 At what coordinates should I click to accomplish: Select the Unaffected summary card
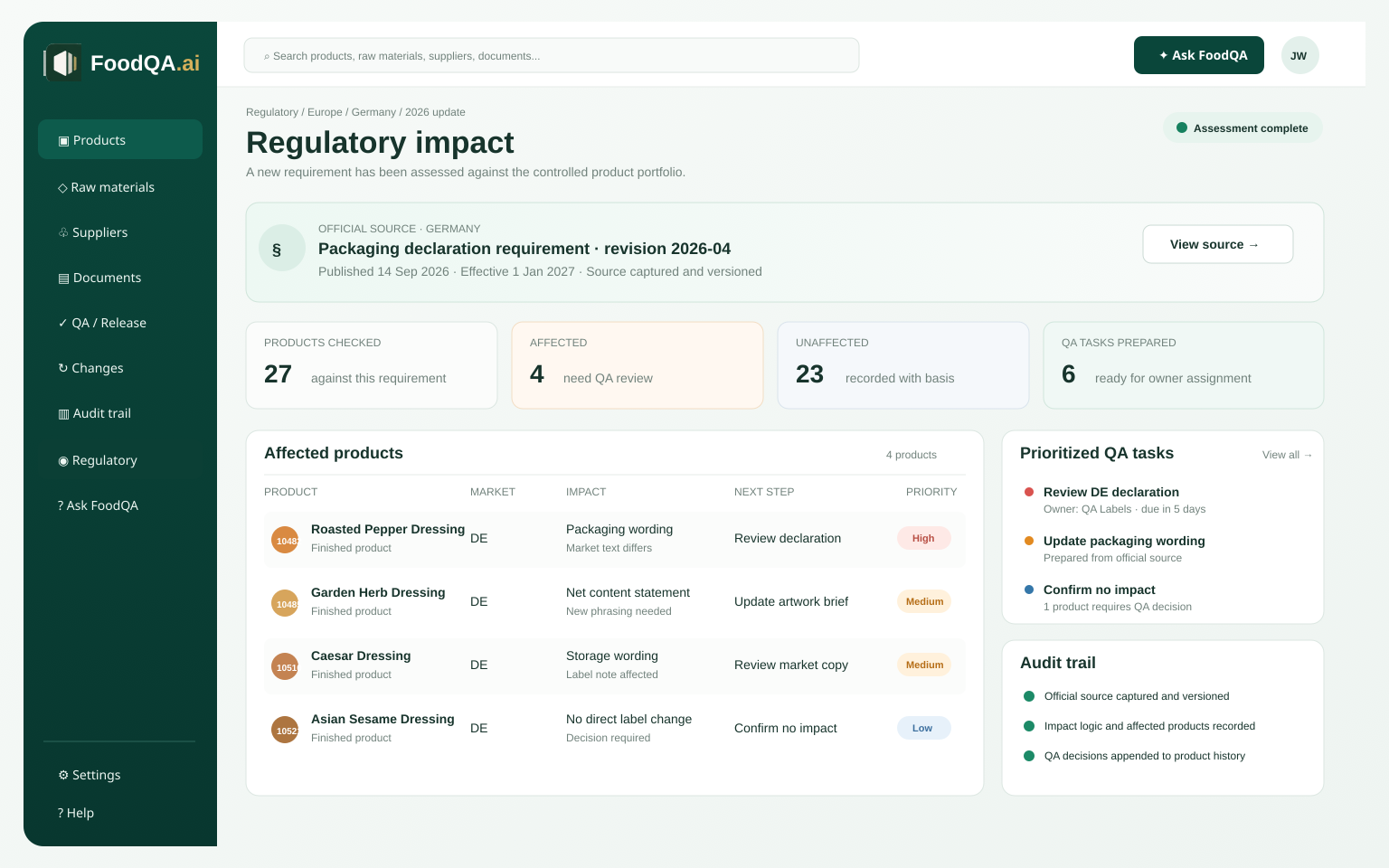tap(903, 365)
